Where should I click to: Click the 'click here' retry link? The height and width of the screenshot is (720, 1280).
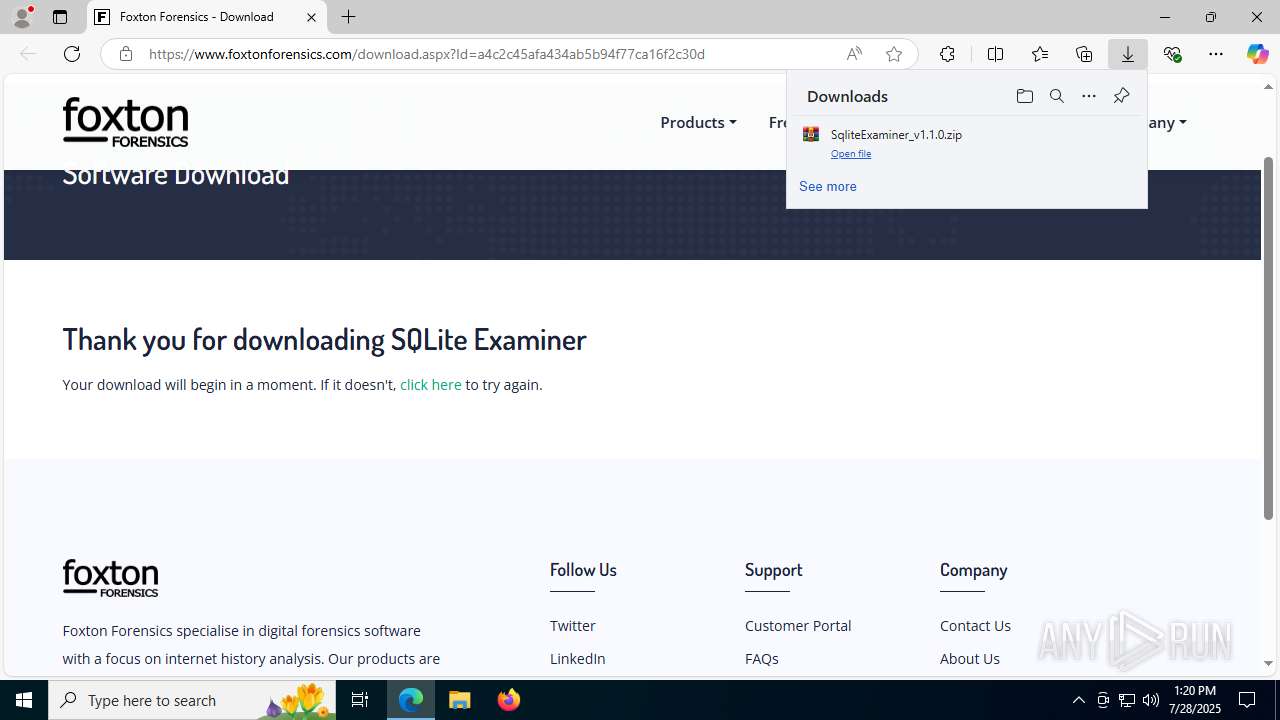click(431, 384)
